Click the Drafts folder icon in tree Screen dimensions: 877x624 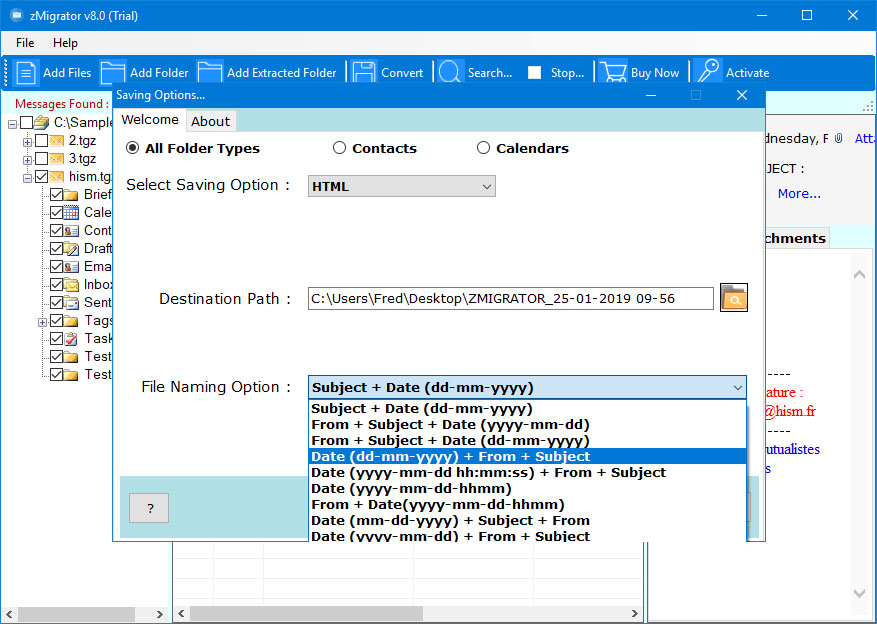click(x=70, y=248)
